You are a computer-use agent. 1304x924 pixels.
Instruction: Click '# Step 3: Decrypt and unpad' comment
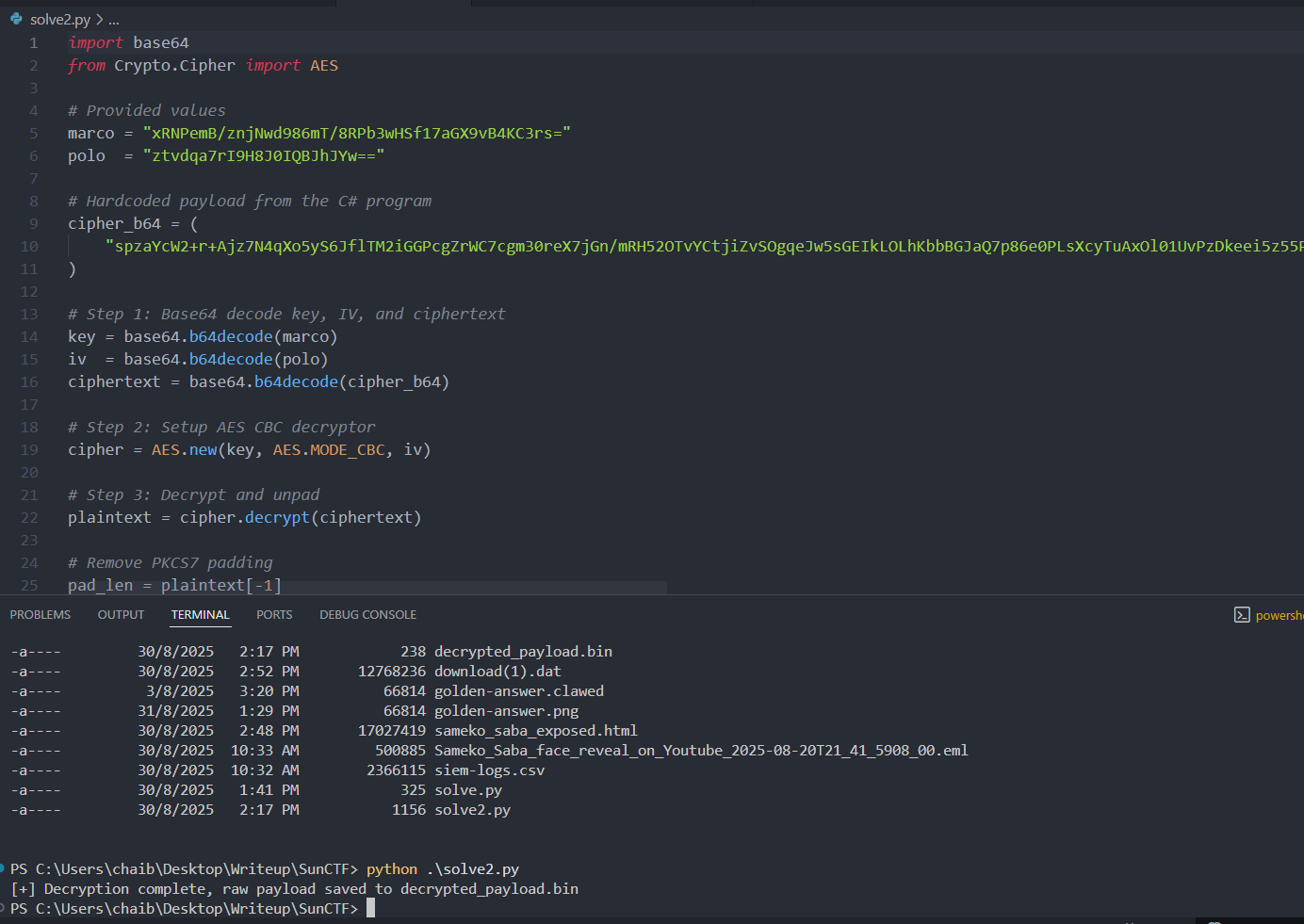coord(194,495)
